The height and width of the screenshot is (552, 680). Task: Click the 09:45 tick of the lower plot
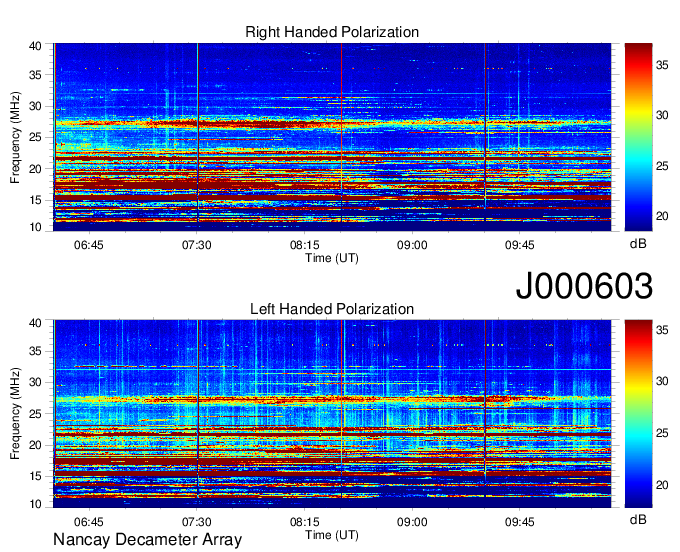pyautogui.click(x=520, y=522)
